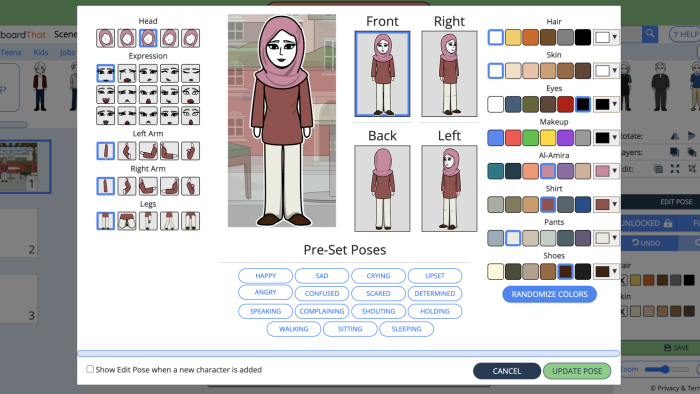Select the fifth legs pose
The width and height of the screenshot is (700, 394).
(x=191, y=221)
